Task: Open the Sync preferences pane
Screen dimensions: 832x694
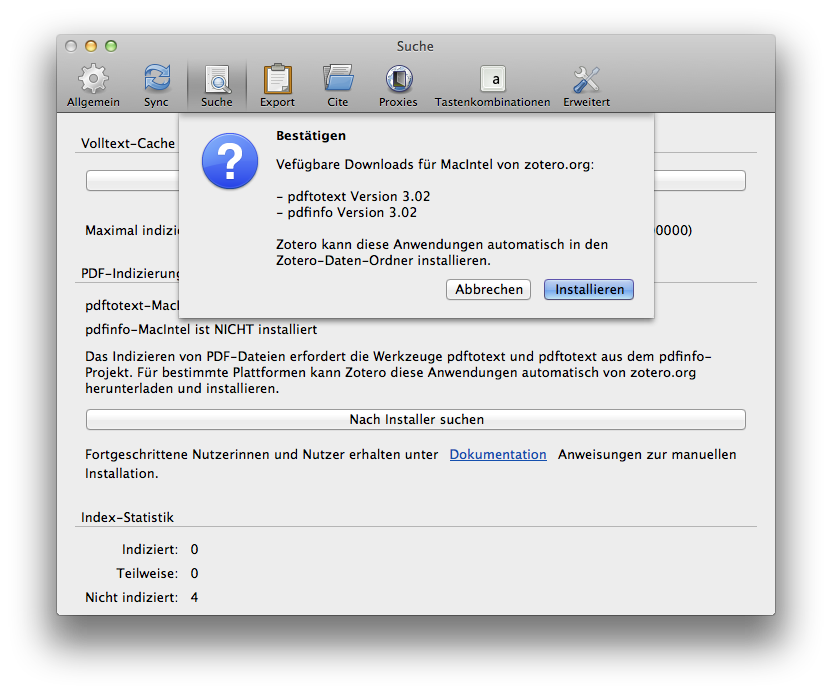Action: pos(157,85)
